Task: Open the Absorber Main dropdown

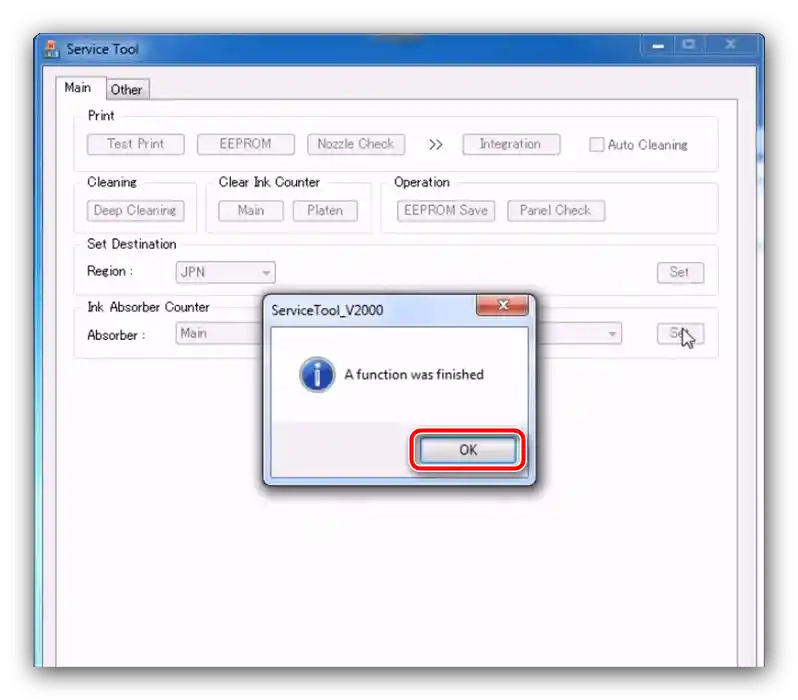Action: tap(219, 333)
